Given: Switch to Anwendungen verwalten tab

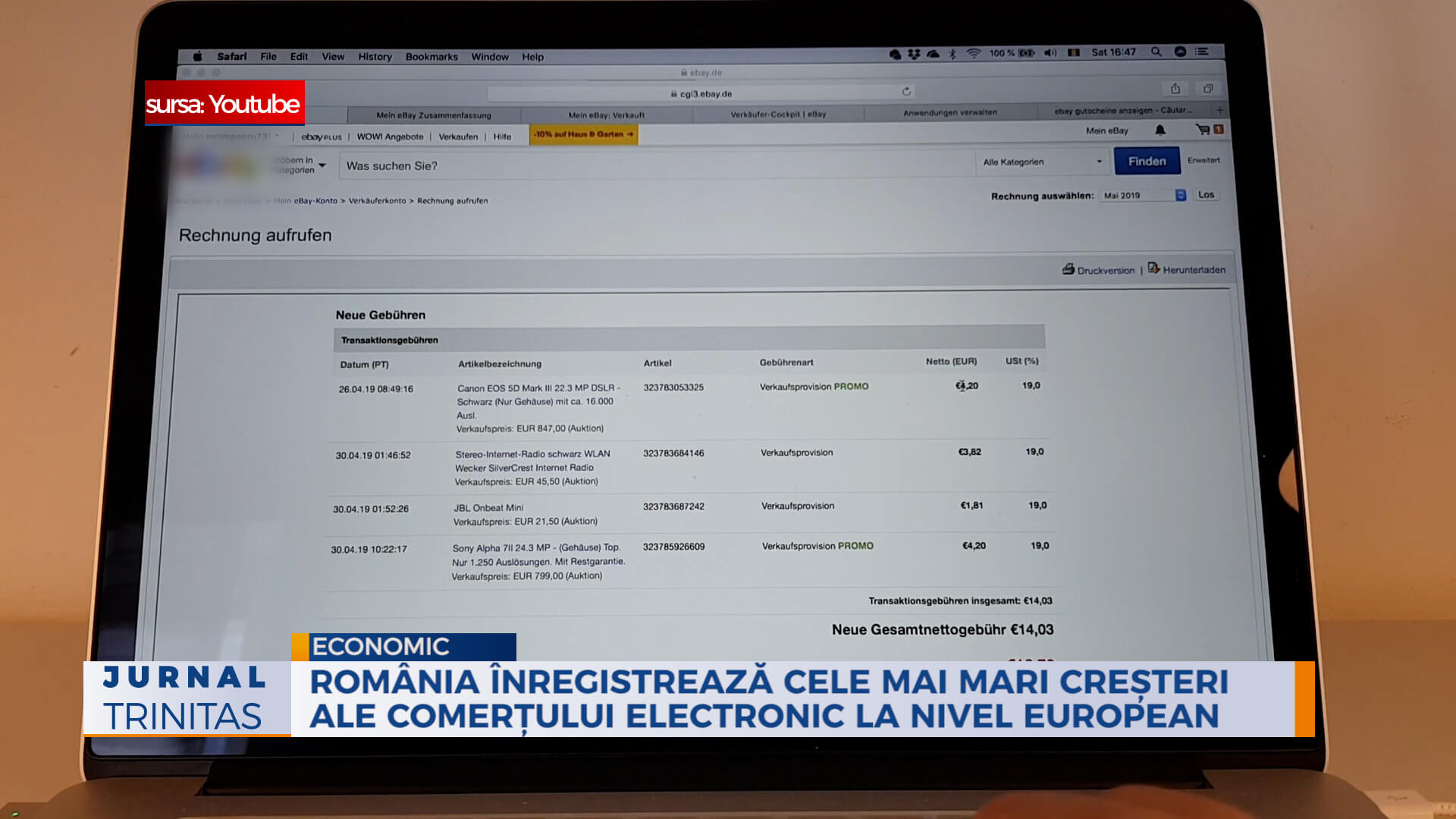Looking at the screenshot, I should (x=950, y=112).
